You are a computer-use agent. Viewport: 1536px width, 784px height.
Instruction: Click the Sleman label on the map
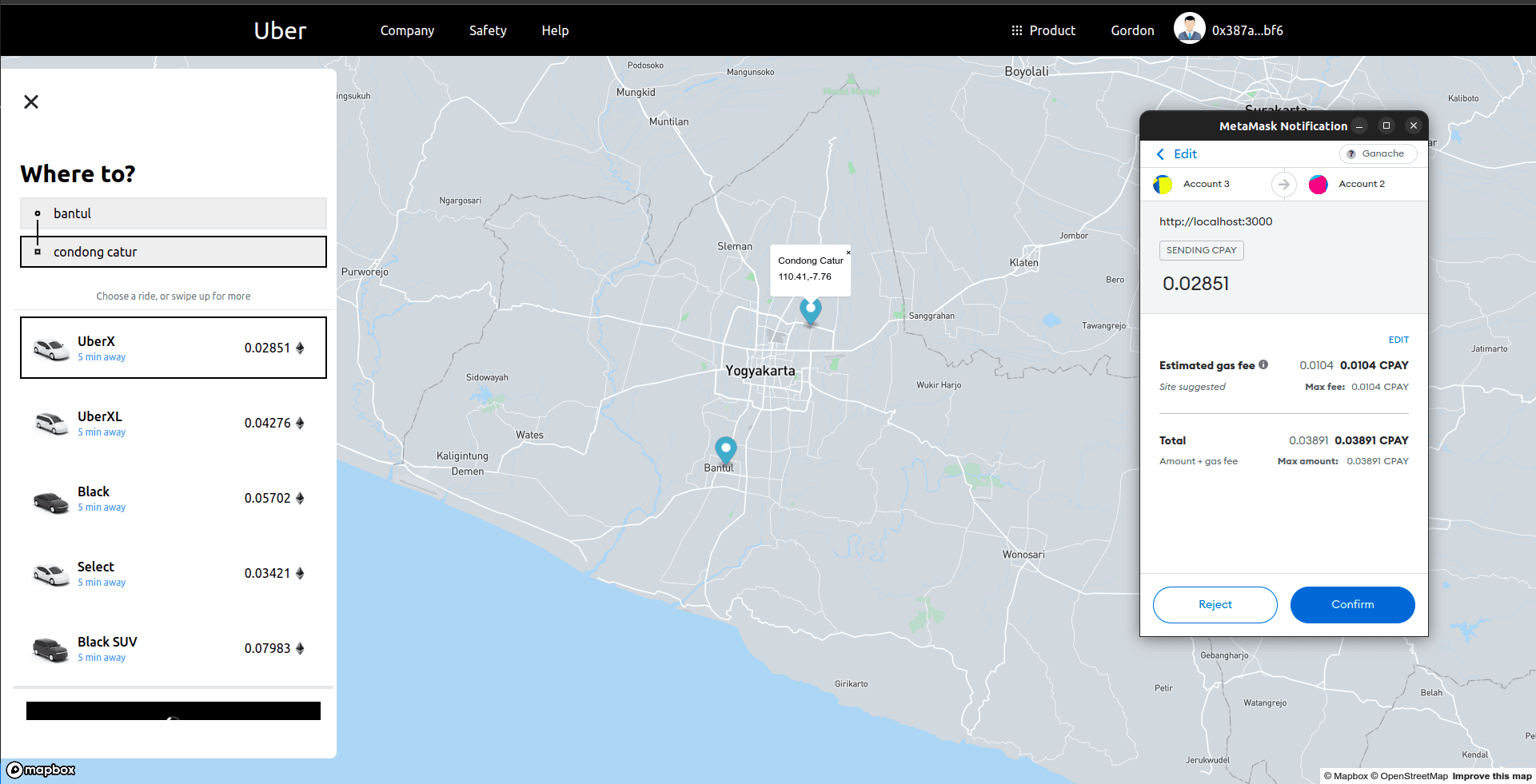[735, 246]
